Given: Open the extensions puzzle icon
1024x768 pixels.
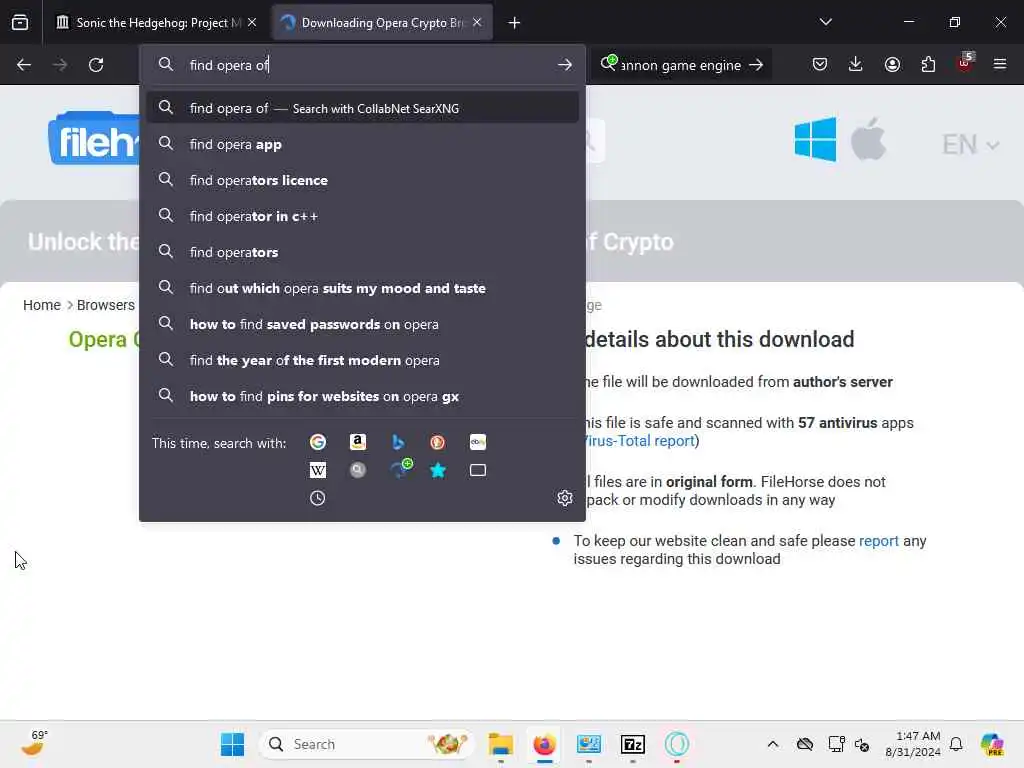Looking at the screenshot, I should (928, 64).
